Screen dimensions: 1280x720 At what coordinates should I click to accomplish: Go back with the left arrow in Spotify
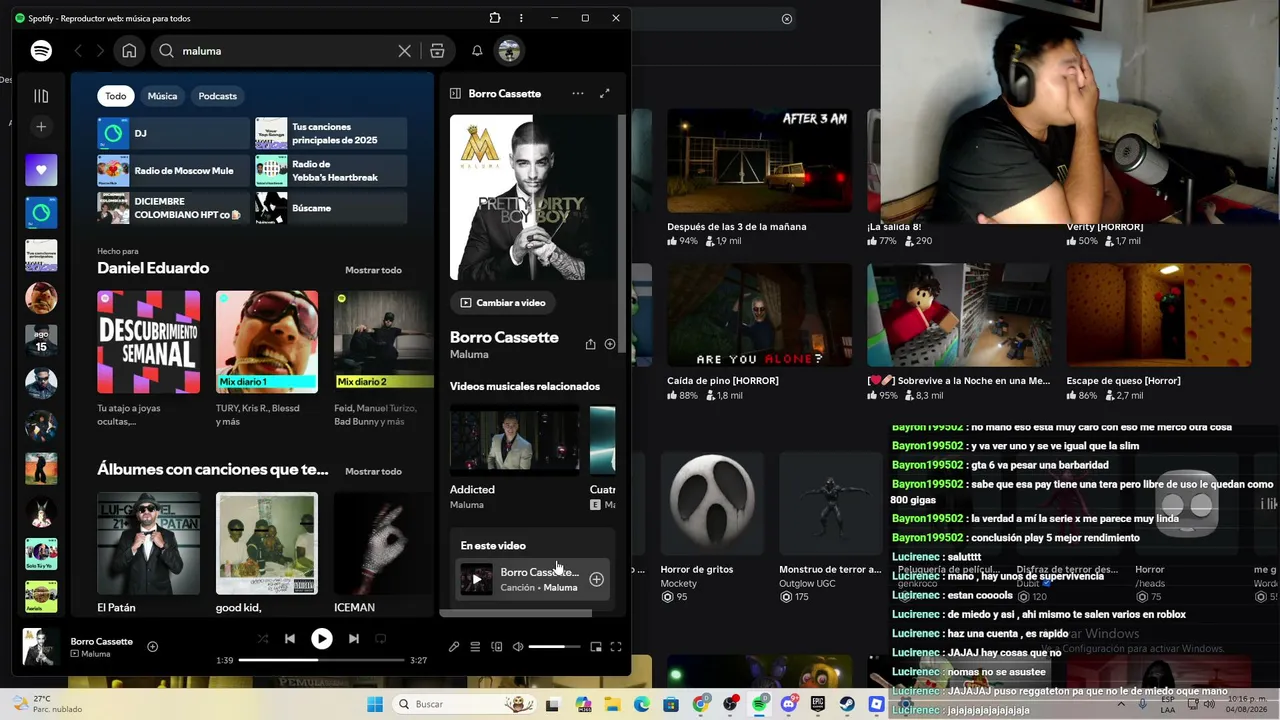pos(78,51)
